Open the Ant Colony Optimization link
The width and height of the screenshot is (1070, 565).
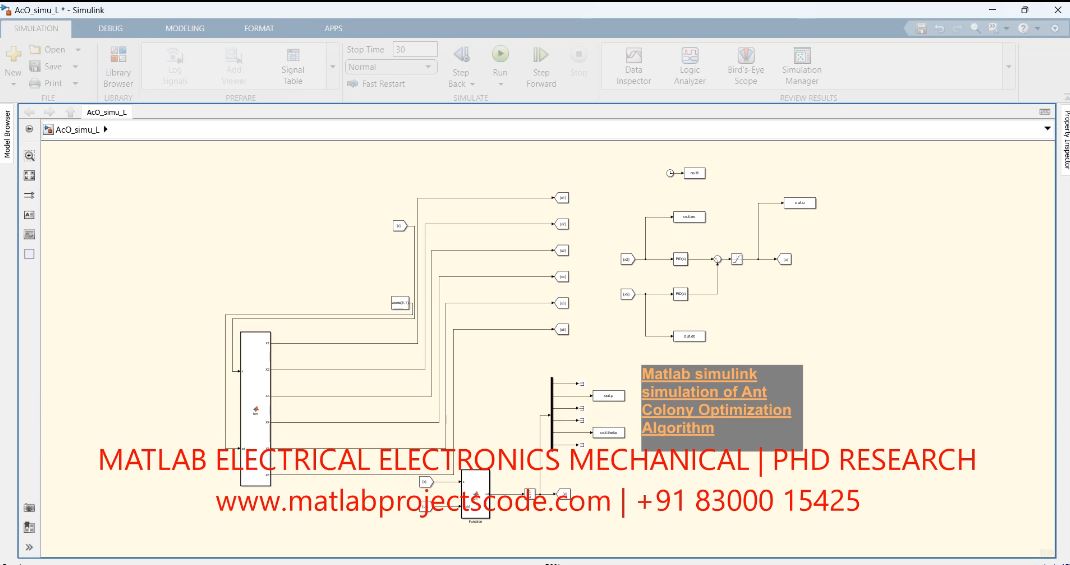pos(715,401)
